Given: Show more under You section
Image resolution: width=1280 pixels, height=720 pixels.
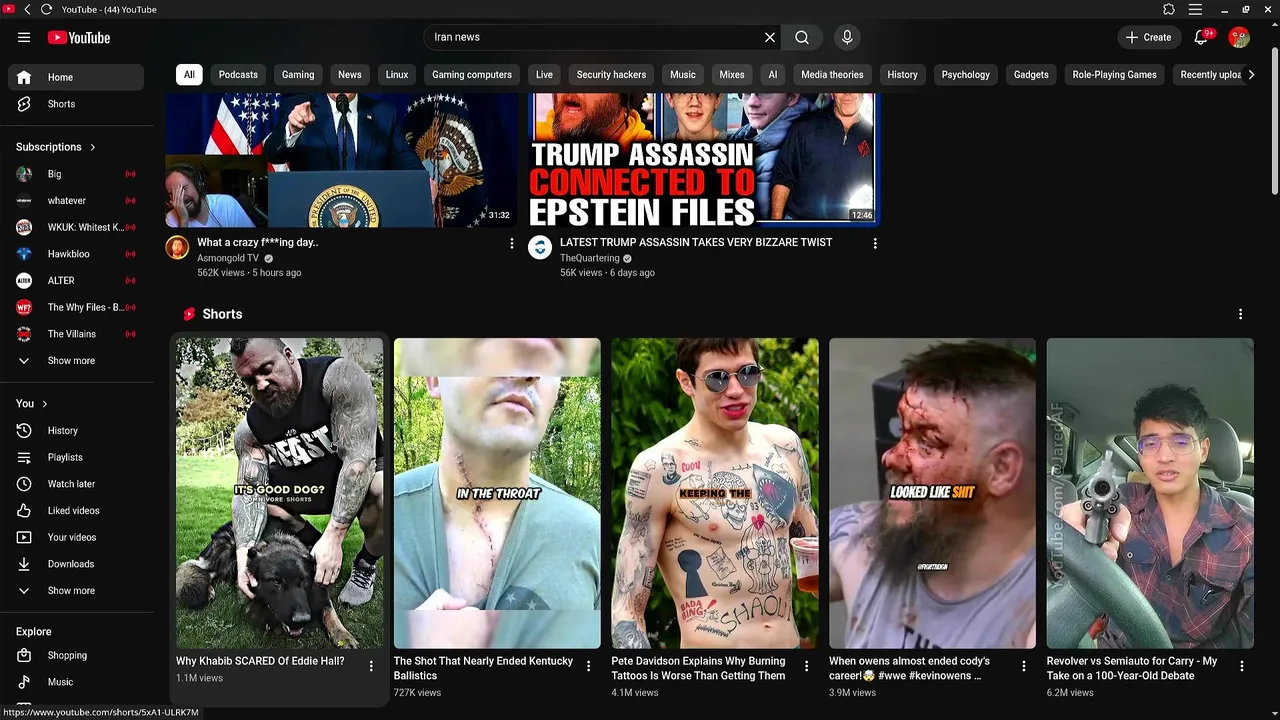Looking at the screenshot, I should pyautogui.click(x=76, y=591).
